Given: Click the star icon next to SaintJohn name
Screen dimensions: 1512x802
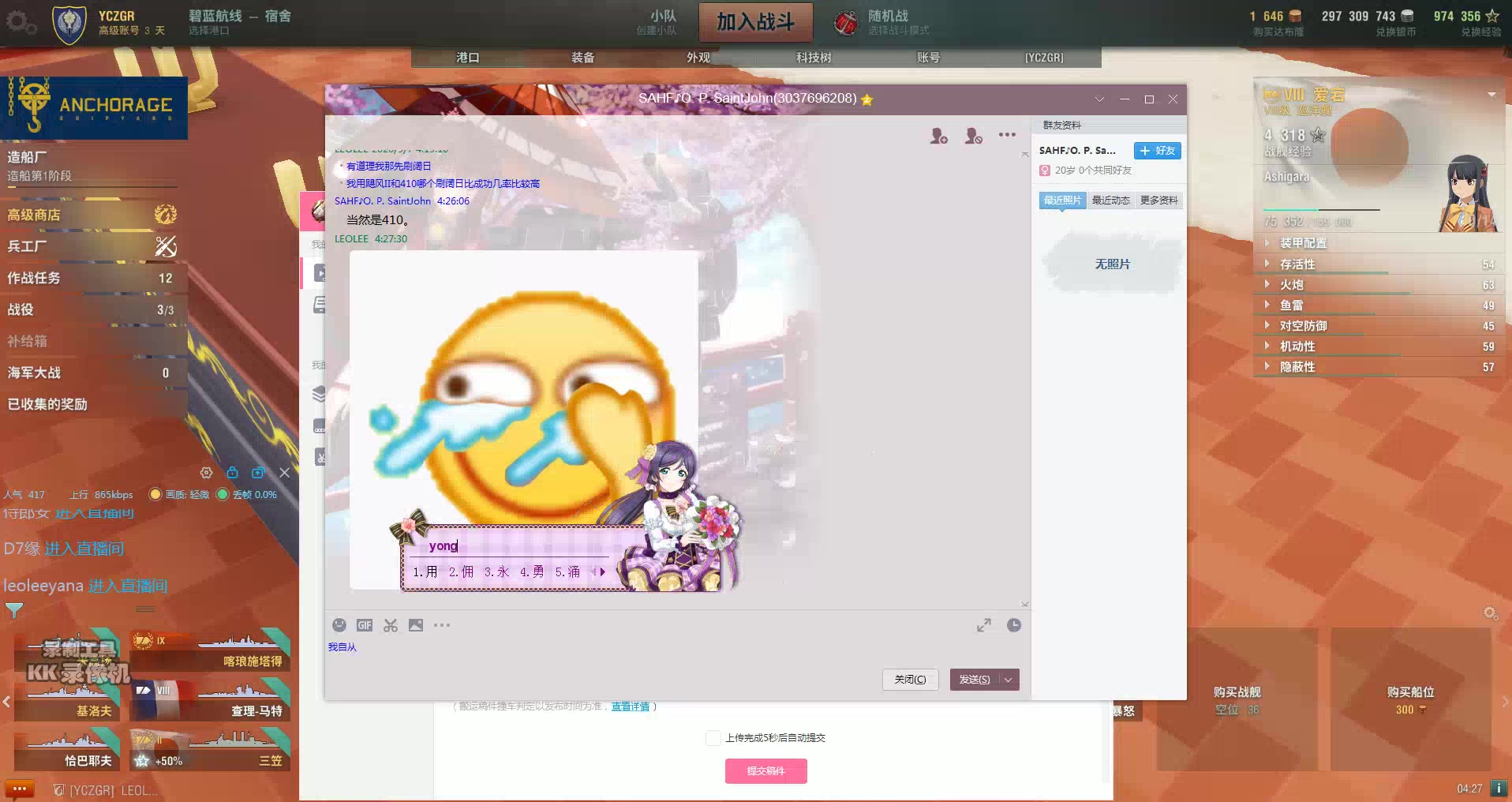Looking at the screenshot, I should pos(867,99).
